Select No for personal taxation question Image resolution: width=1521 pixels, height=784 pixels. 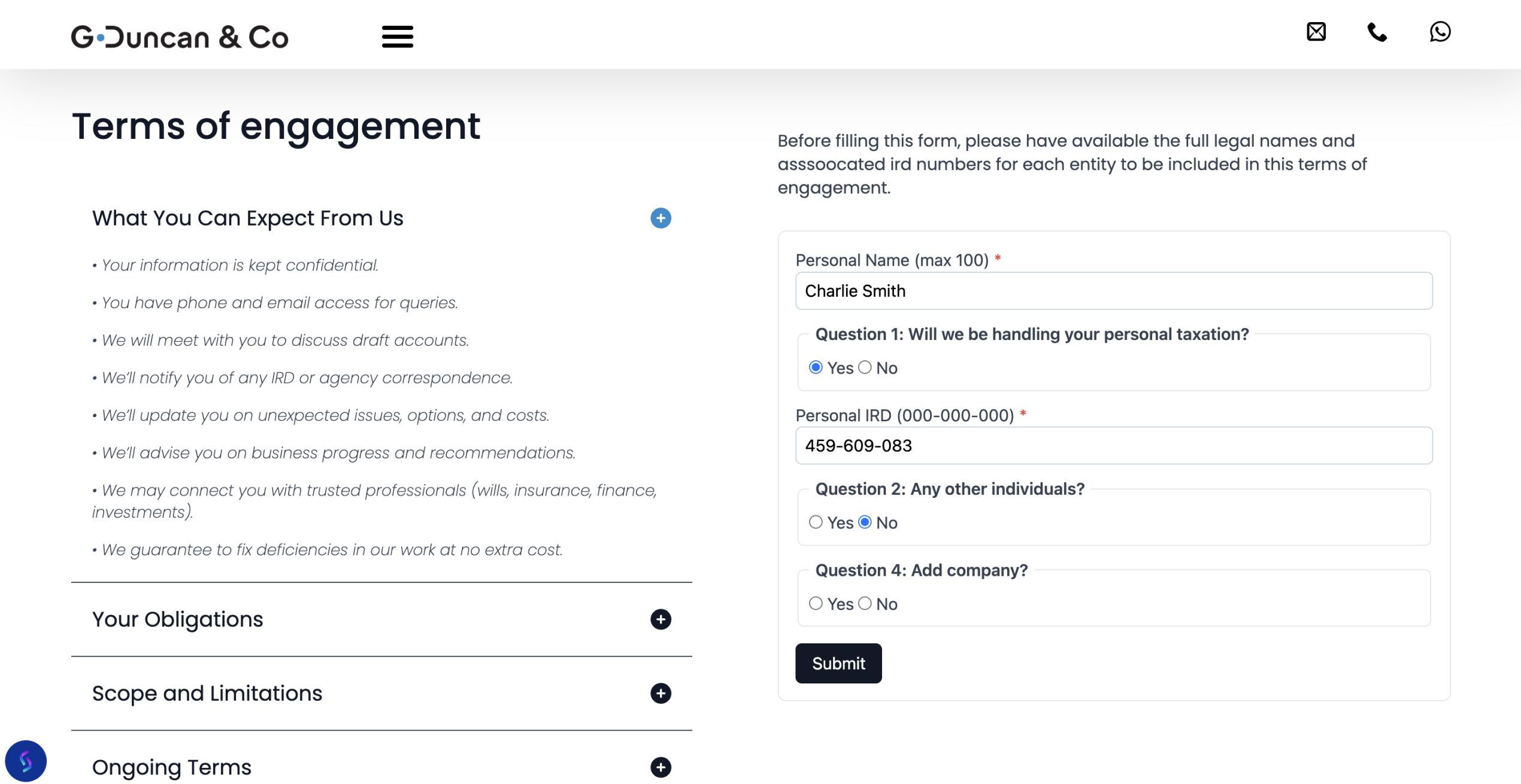pyautogui.click(x=865, y=367)
